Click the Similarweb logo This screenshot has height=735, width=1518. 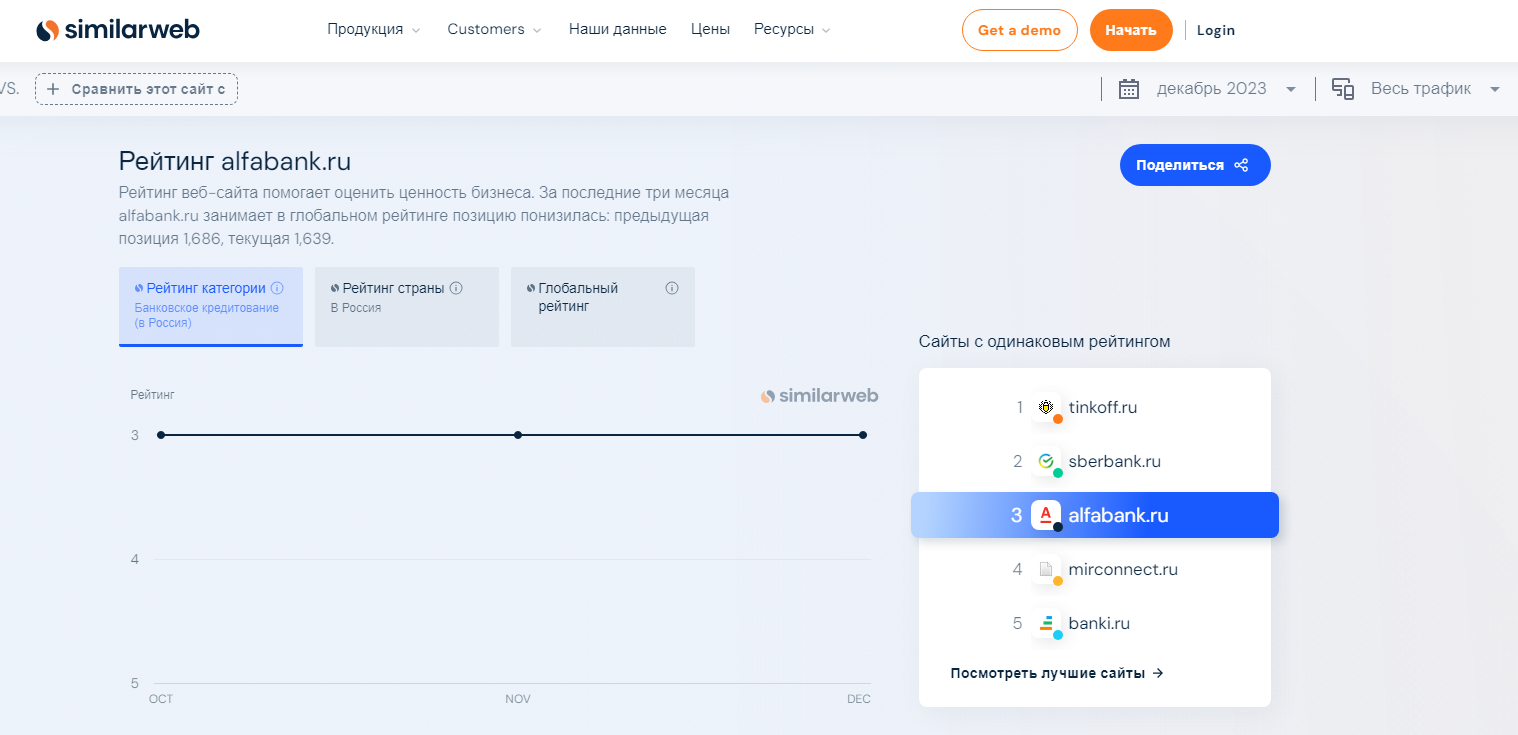[x=118, y=30]
